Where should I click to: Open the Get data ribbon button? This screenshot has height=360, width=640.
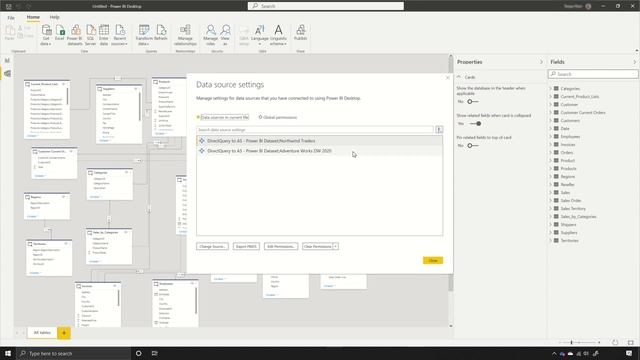click(46, 35)
